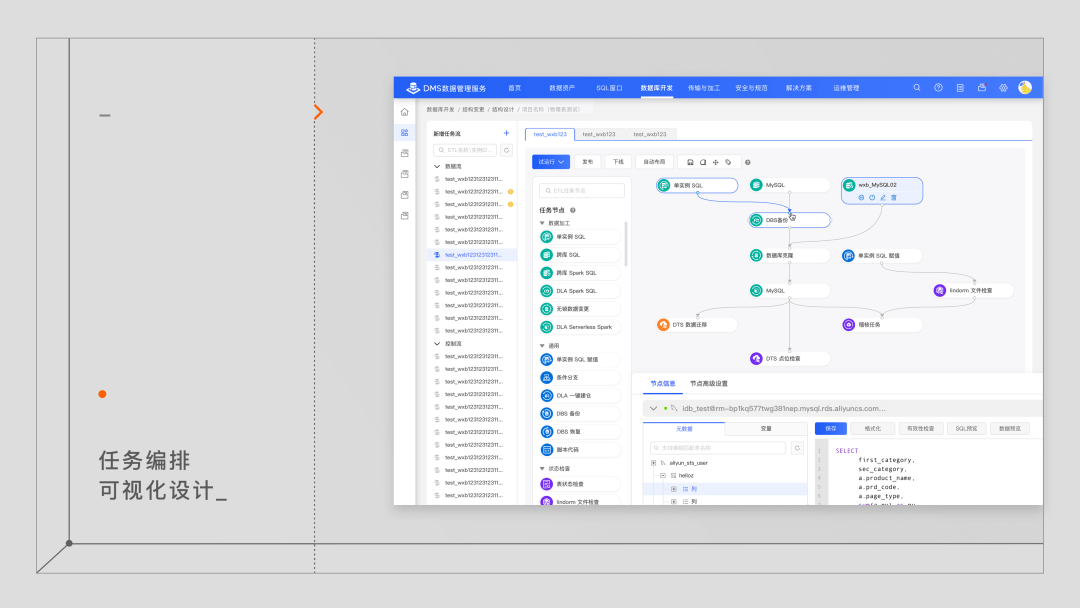Image resolution: width=1080 pixels, height=608 pixels.
Task: Refresh the metadata table list
Action: [x=797, y=448]
